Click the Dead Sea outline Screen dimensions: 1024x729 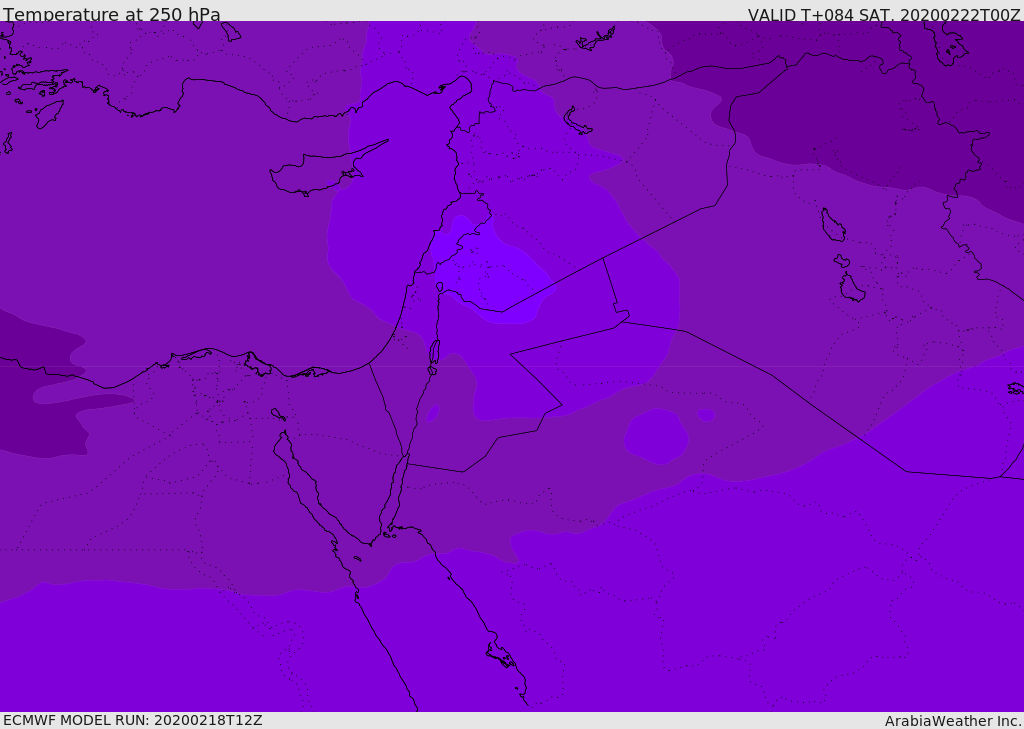pos(434,353)
